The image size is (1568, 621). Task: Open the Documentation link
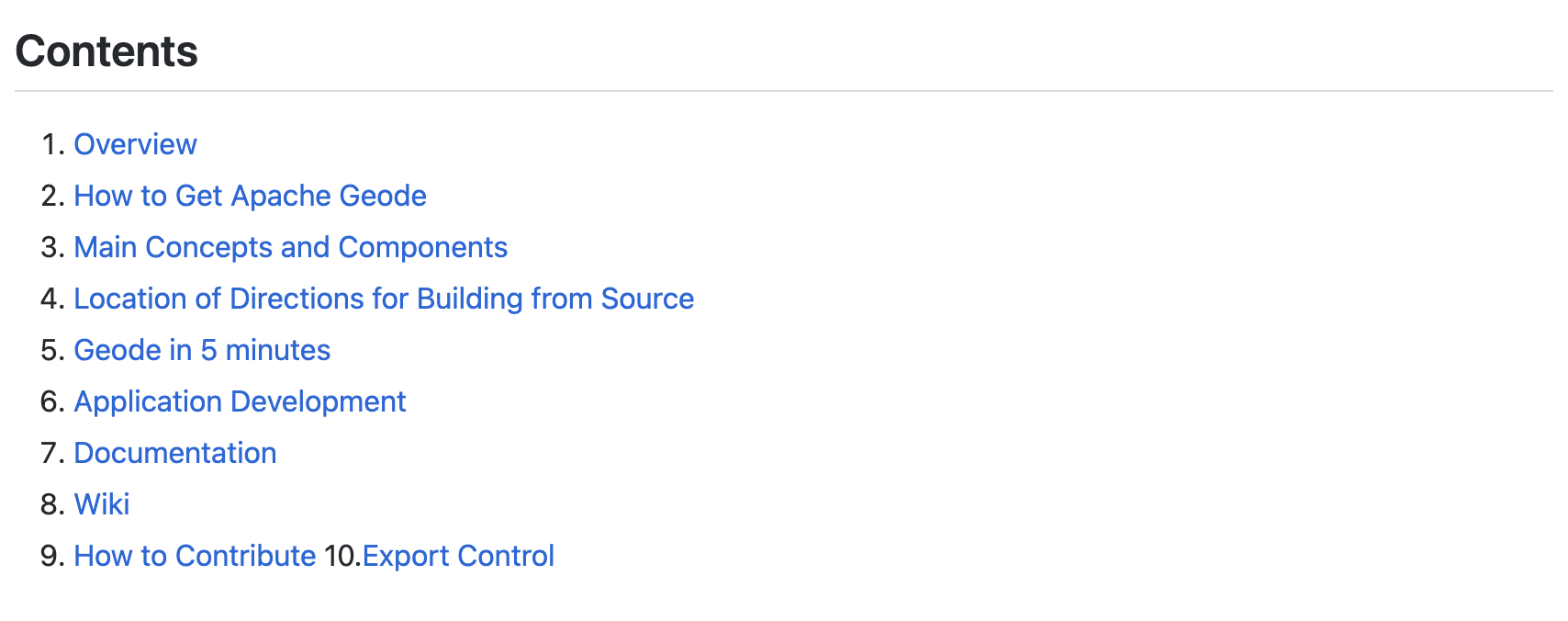[x=174, y=453]
